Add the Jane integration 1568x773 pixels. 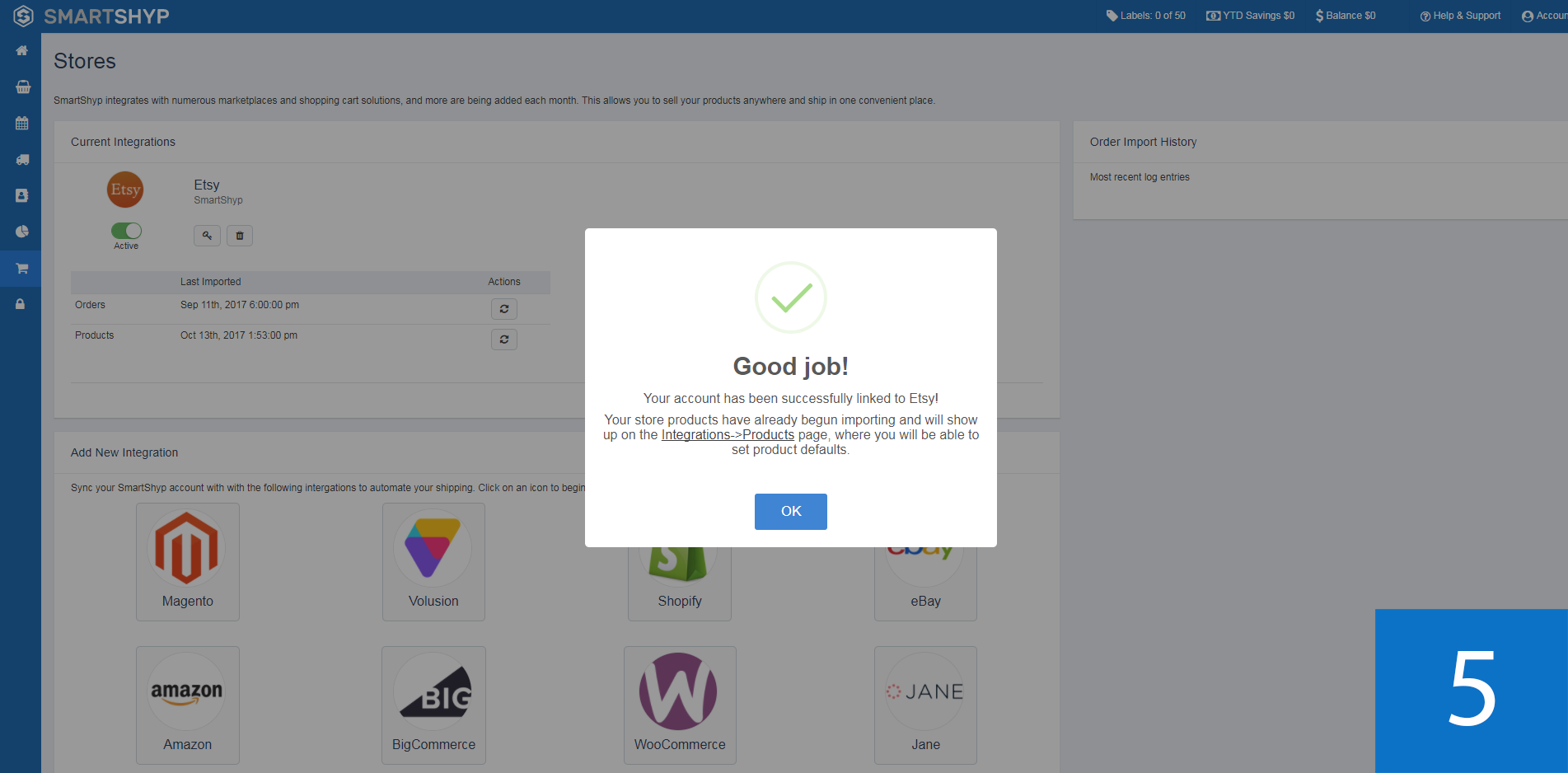click(x=925, y=705)
